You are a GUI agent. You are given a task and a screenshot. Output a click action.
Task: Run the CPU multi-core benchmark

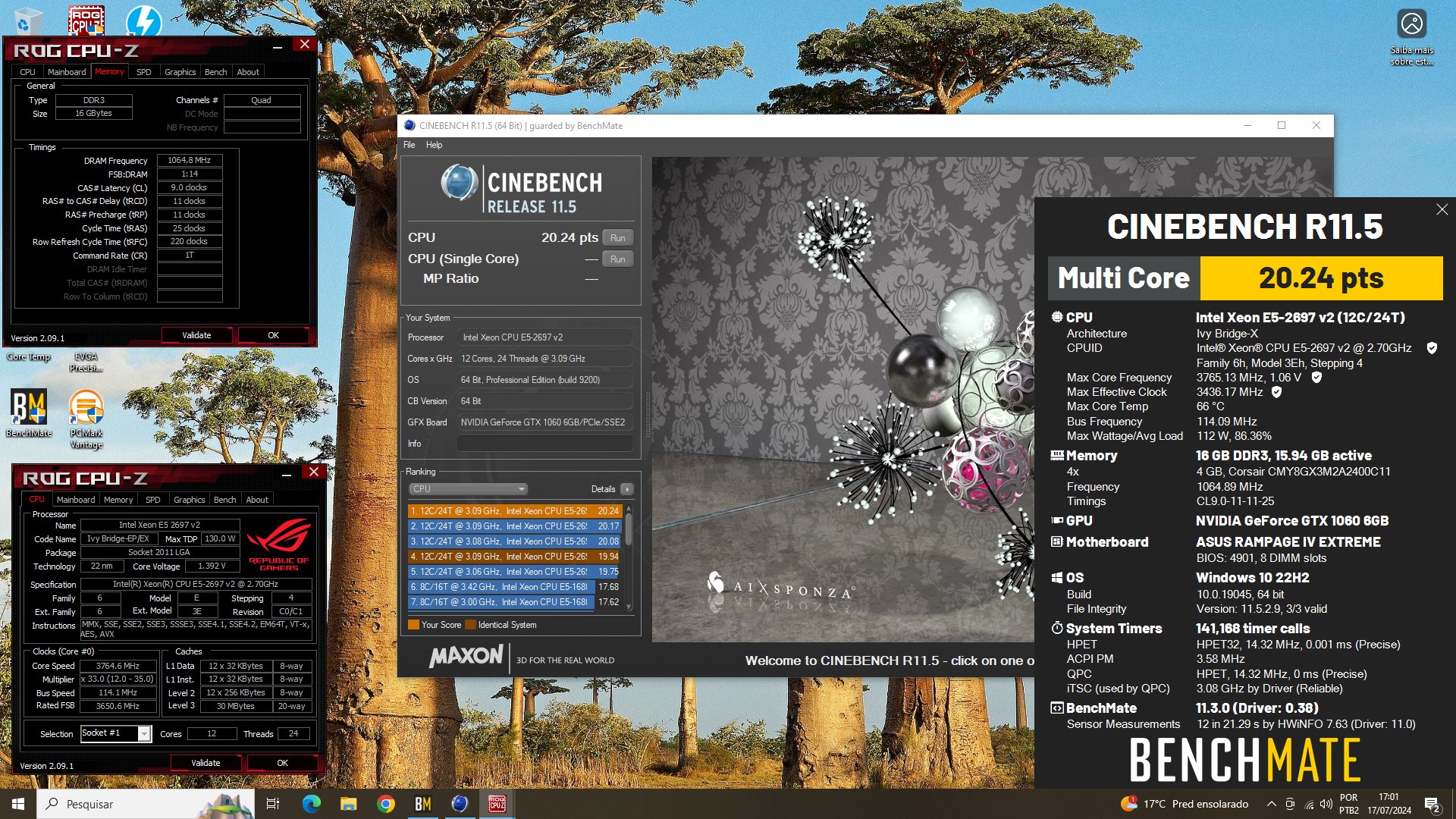[617, 238]
